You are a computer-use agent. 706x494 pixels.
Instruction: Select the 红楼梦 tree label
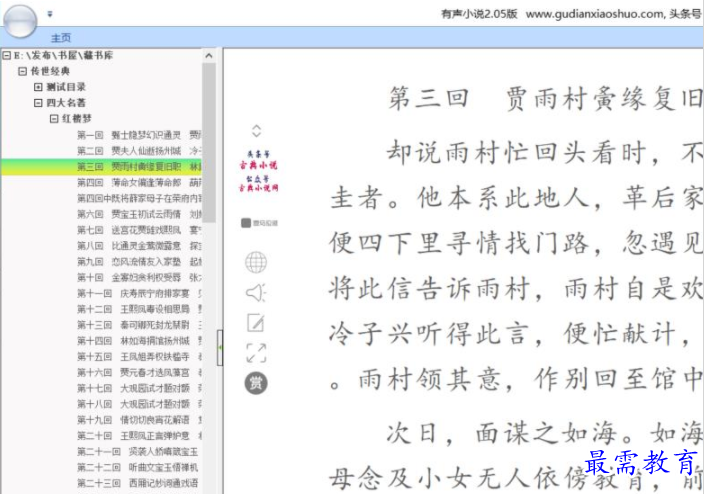77,118
